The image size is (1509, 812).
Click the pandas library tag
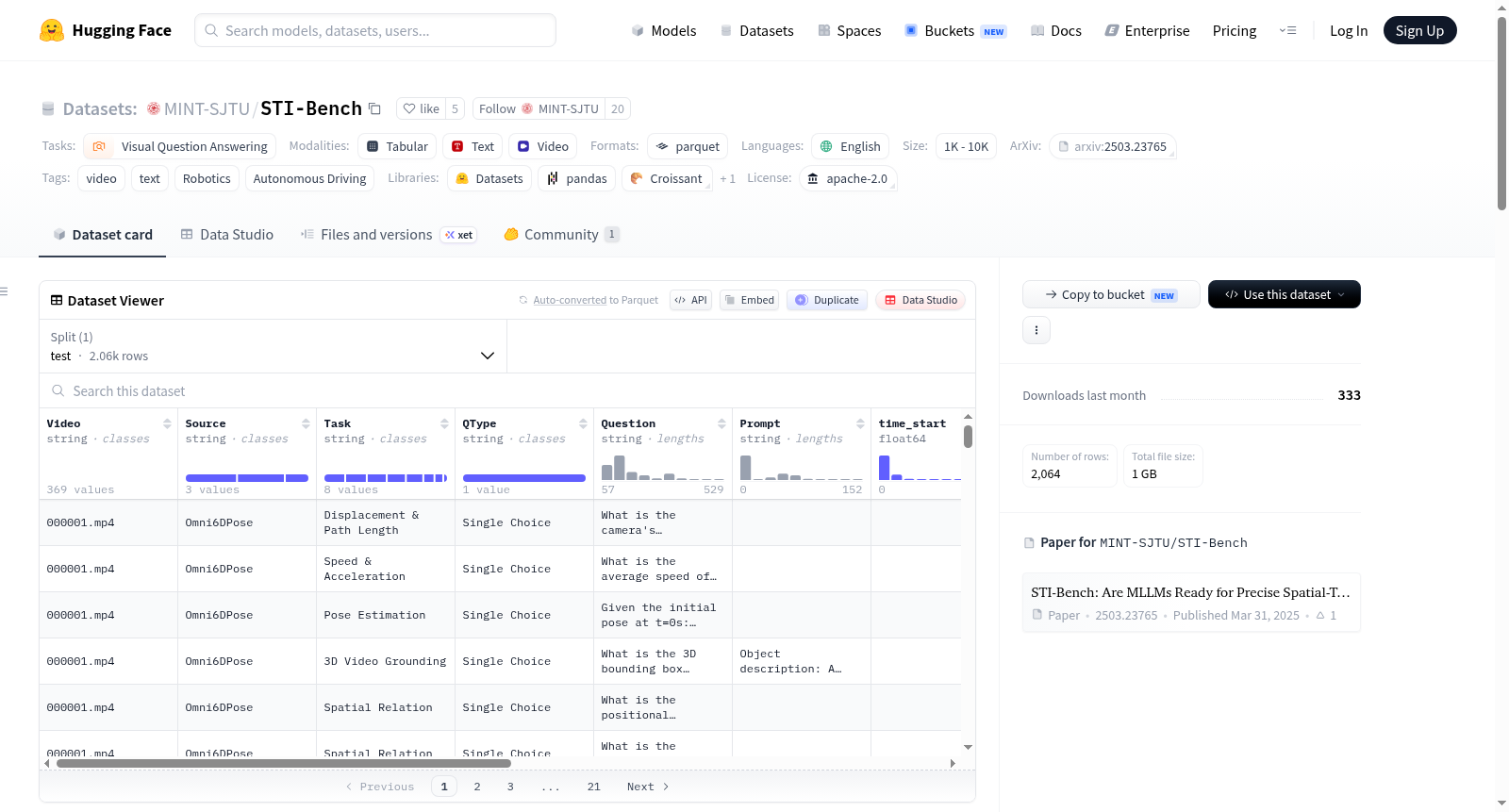click(576, 178)
